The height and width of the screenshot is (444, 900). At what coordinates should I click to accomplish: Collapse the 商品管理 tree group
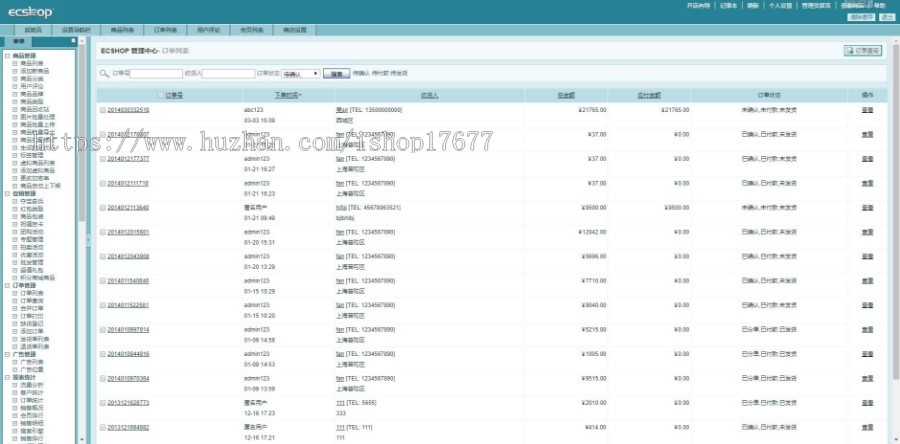coord(7,56)
